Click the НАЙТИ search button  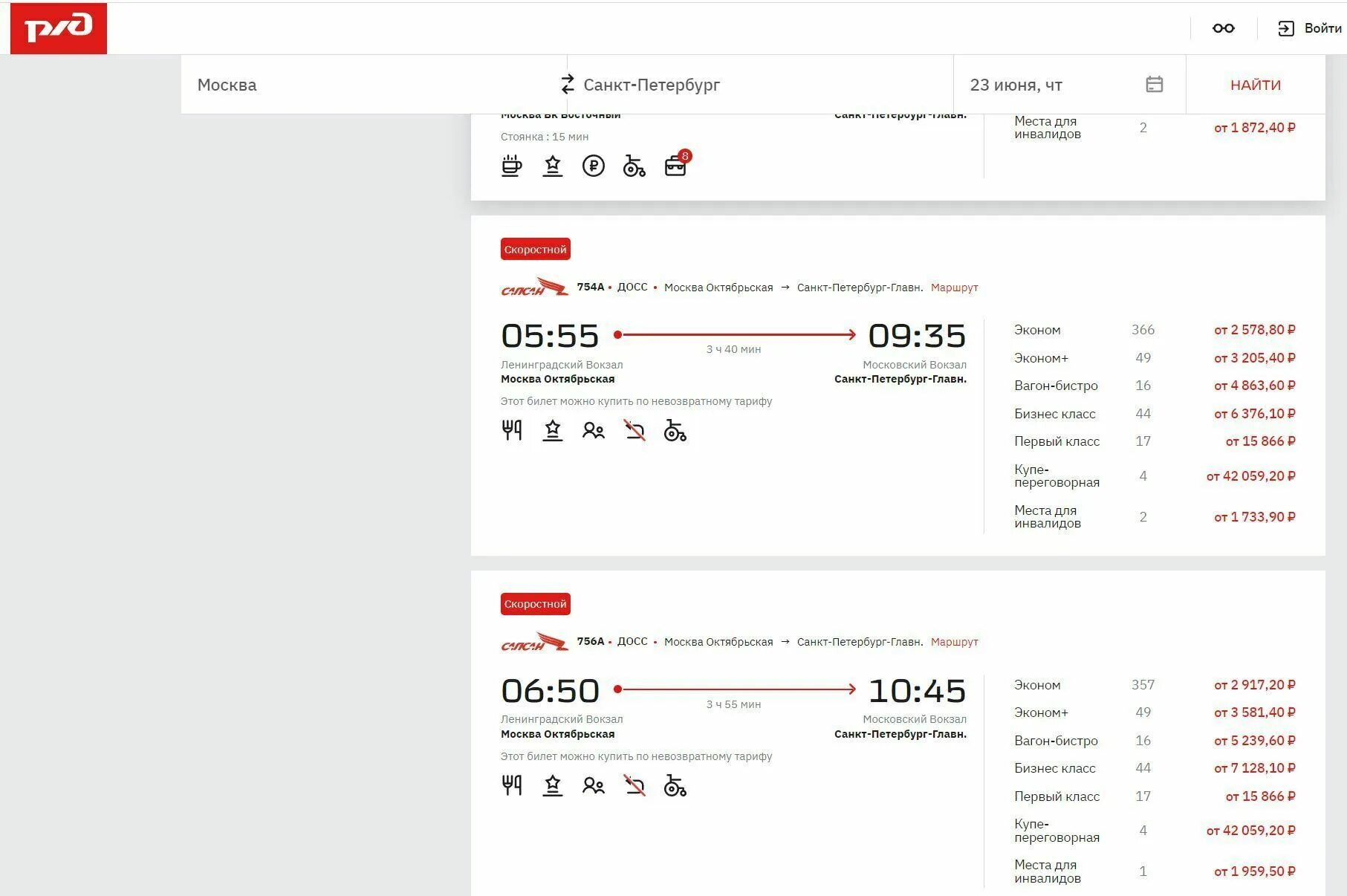tap(1256, 85)
